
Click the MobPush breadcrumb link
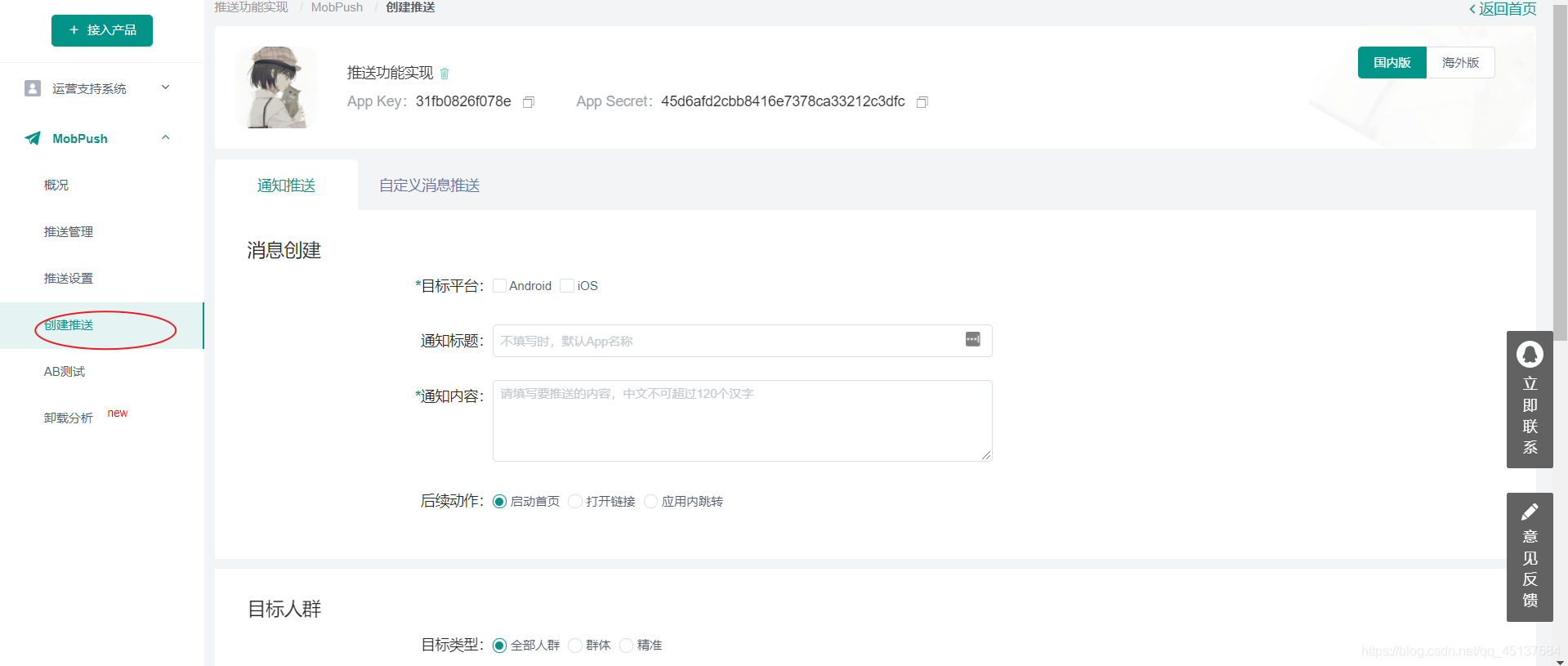337,7
